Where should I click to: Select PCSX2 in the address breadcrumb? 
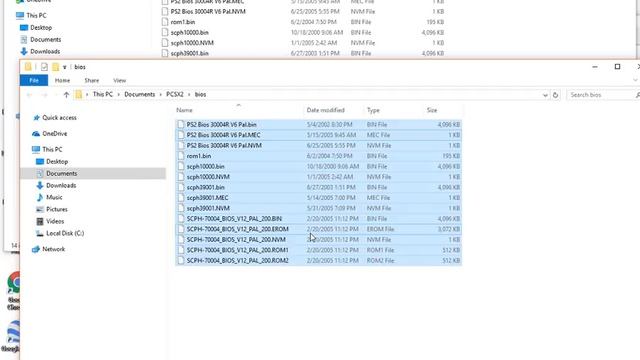175,94
